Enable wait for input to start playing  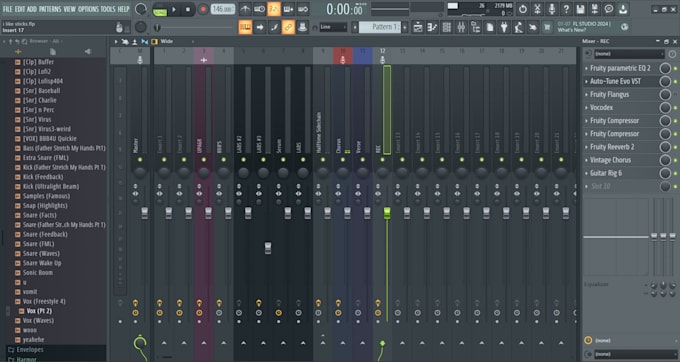tap(259, 9)
